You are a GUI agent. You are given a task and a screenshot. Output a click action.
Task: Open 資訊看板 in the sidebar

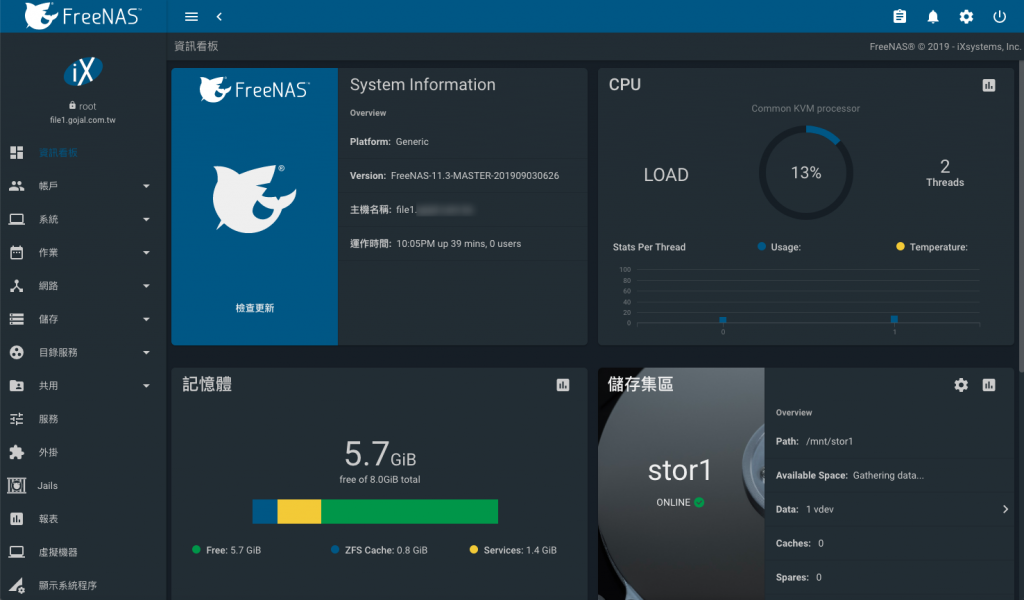pos(58,153)
